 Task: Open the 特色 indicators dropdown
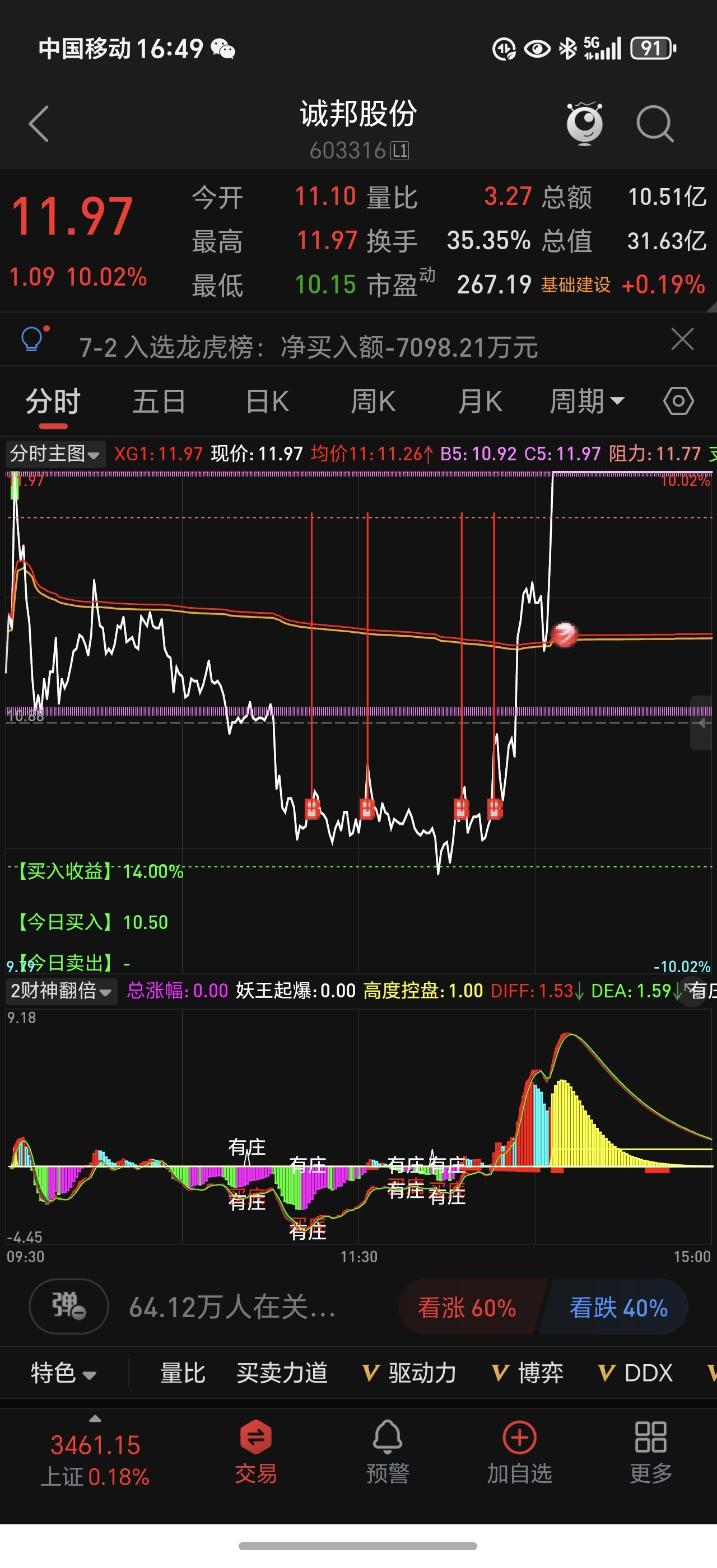click(63, 1373)
